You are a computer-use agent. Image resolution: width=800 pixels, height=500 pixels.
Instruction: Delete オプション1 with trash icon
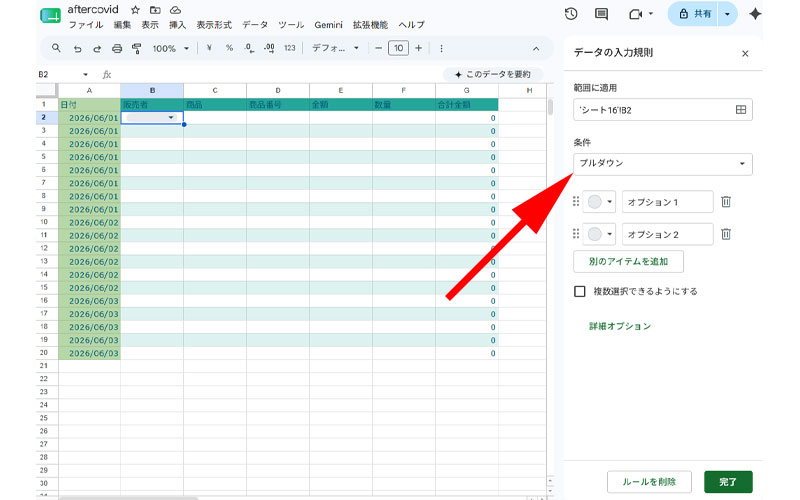pos(726,202)
